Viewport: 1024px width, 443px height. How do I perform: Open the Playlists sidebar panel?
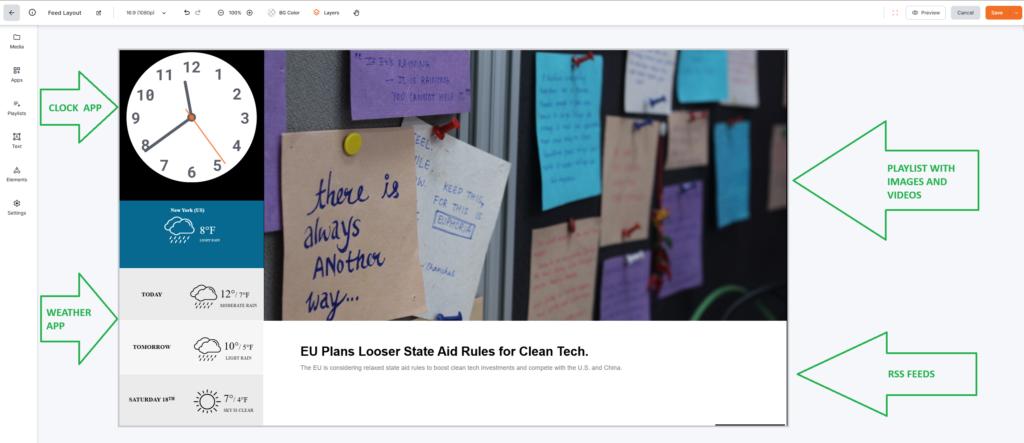click(17, 108)
